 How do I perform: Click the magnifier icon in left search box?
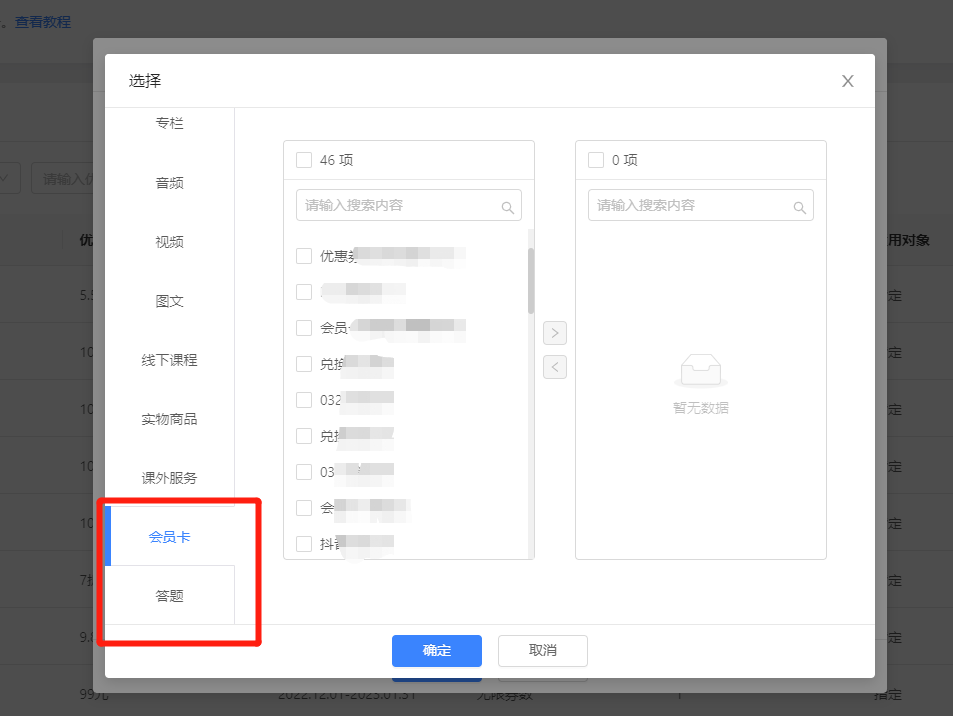509,205
